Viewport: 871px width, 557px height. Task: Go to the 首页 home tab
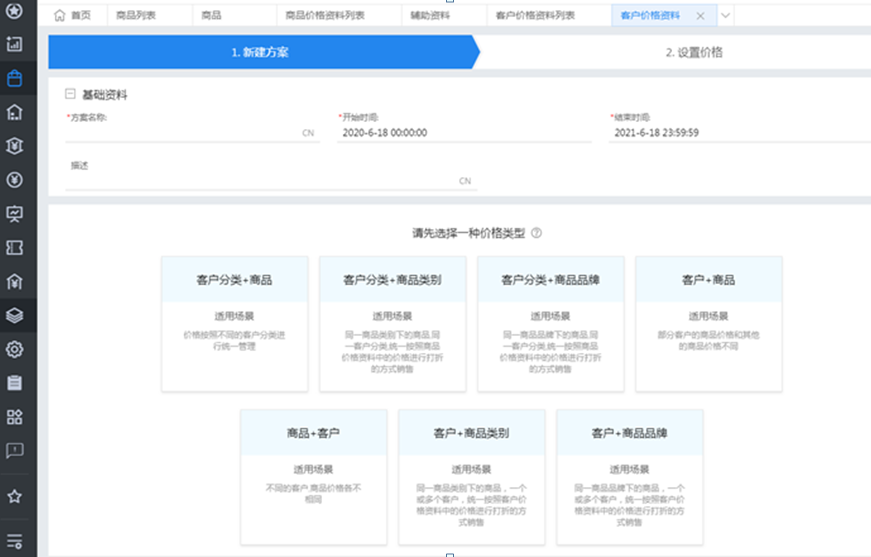73,16
